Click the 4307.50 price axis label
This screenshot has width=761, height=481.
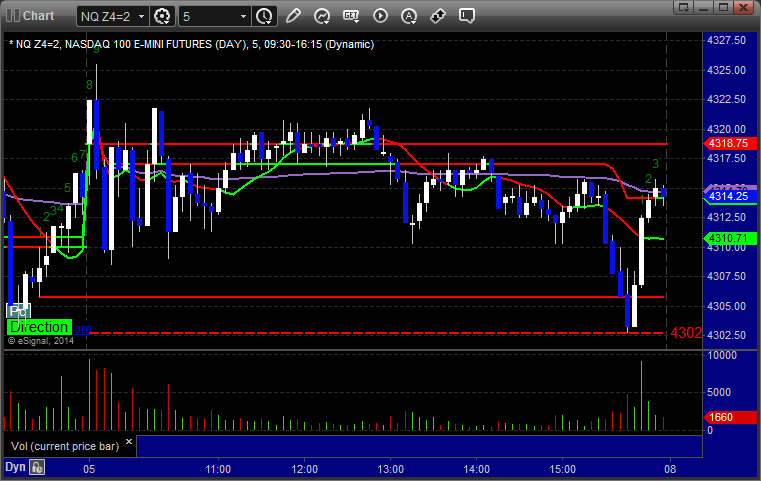click(727, 276)
